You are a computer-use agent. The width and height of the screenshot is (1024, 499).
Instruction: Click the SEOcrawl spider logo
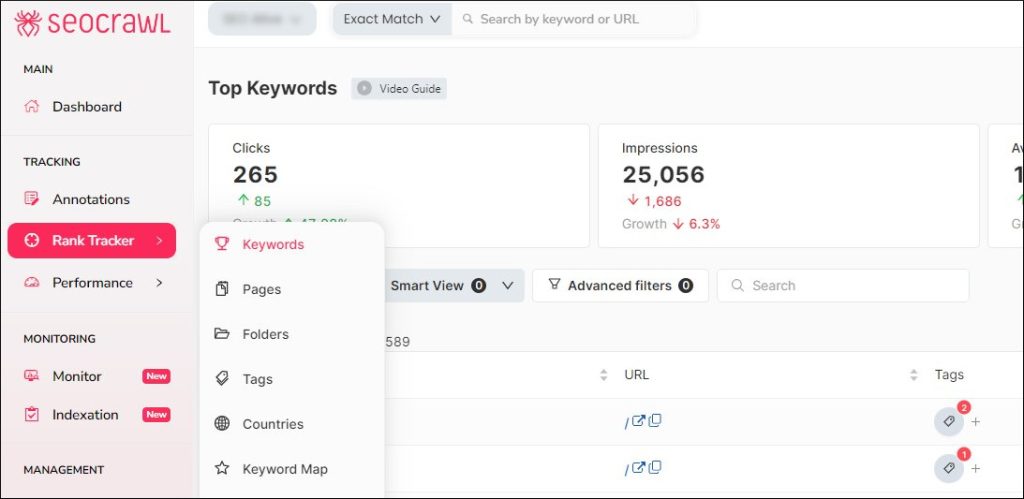tap(27, 24)
